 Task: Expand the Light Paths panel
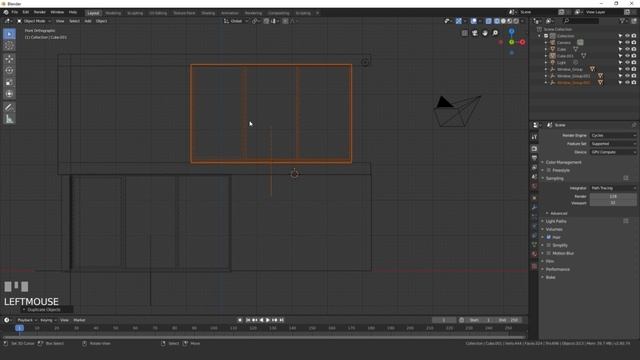[x=556, y=221]
